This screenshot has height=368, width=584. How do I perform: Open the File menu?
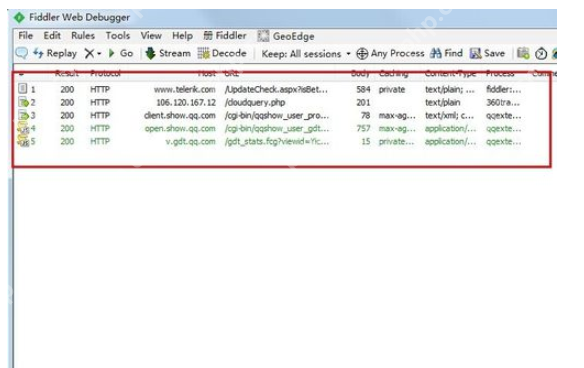[26, 36]
